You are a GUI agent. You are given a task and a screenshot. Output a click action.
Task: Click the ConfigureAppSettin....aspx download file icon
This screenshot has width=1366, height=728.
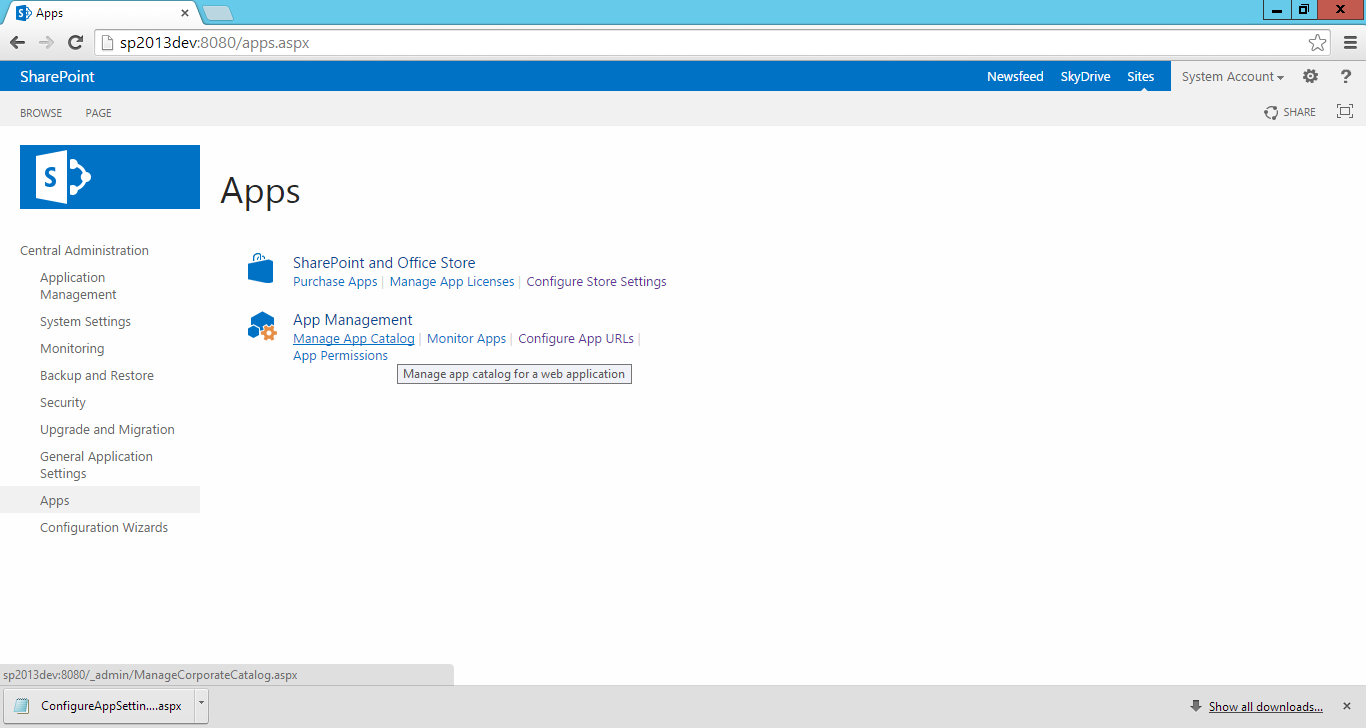coord(22,706)
